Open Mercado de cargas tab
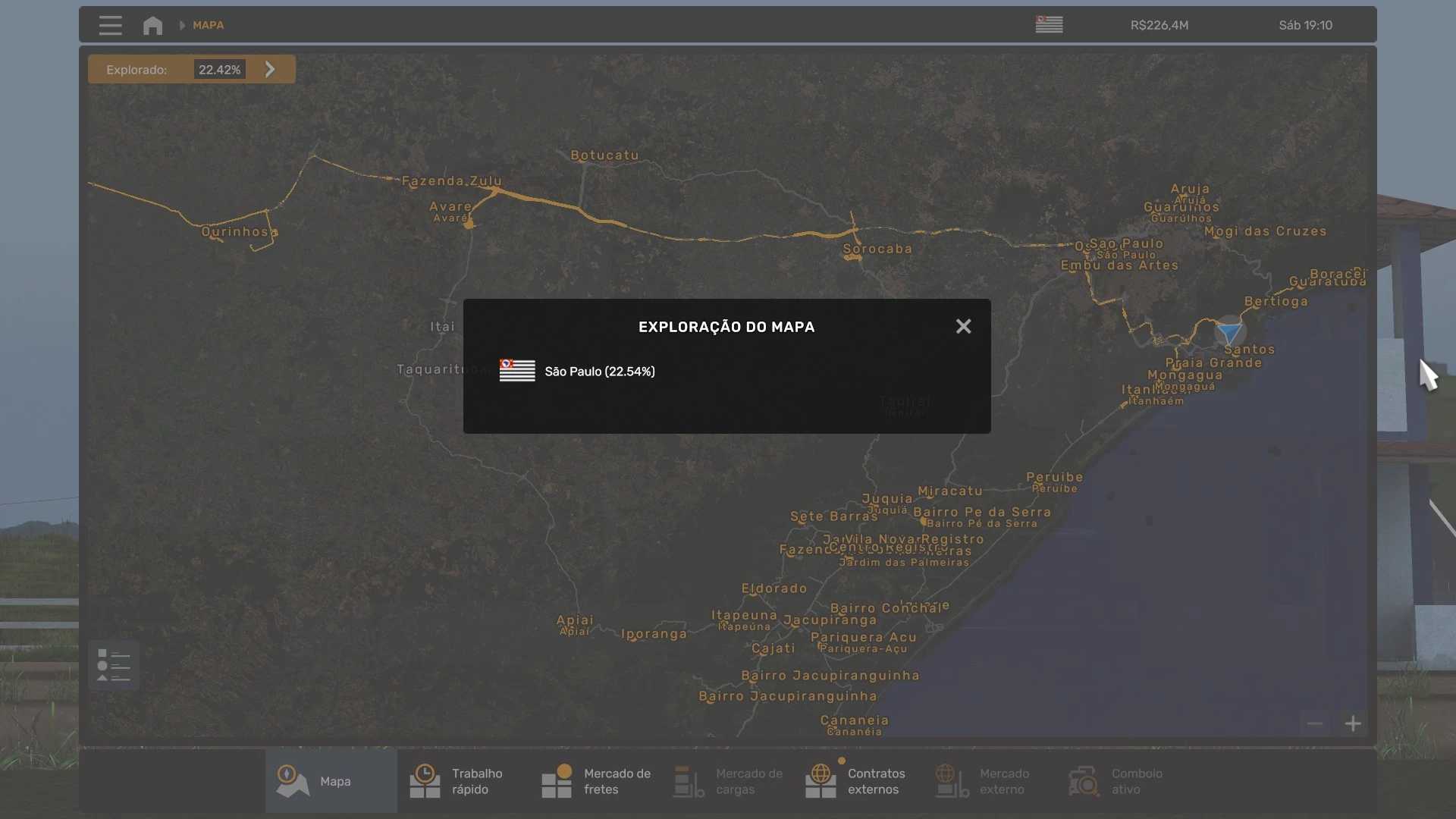Viewport: 1456px width, 819px height. 728,781
